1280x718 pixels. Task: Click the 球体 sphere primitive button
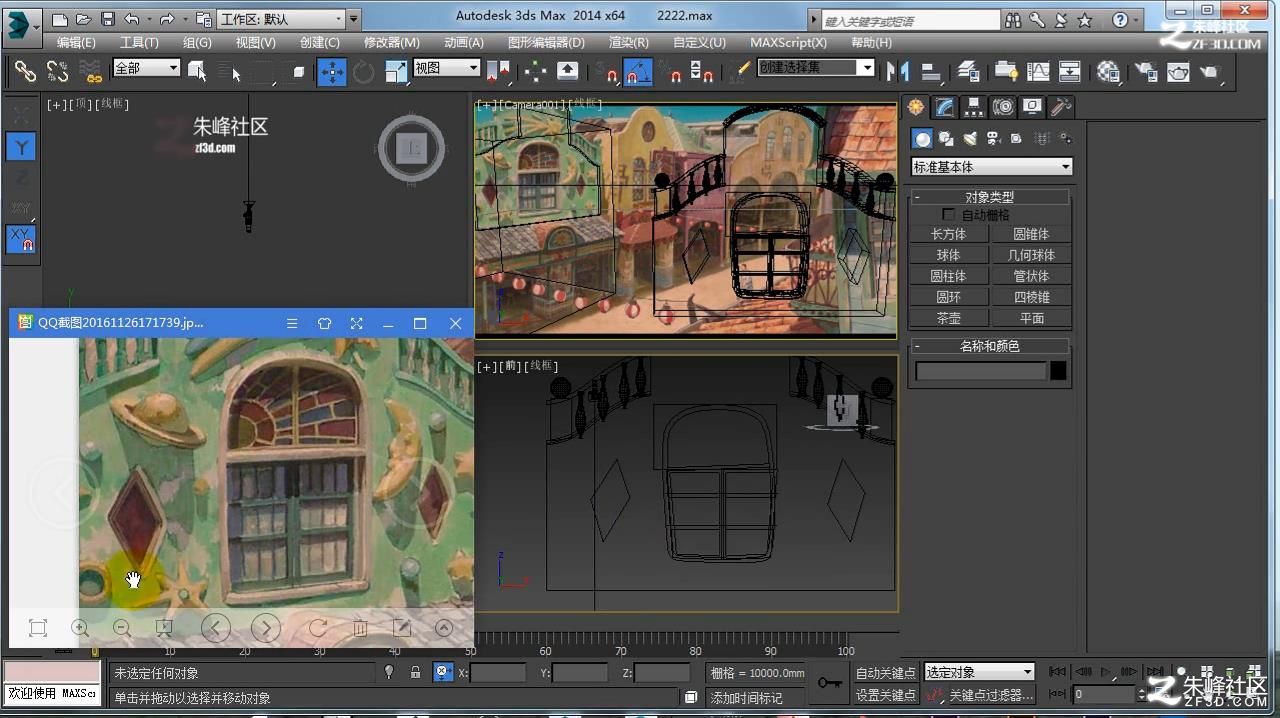(x=949, y=255)
